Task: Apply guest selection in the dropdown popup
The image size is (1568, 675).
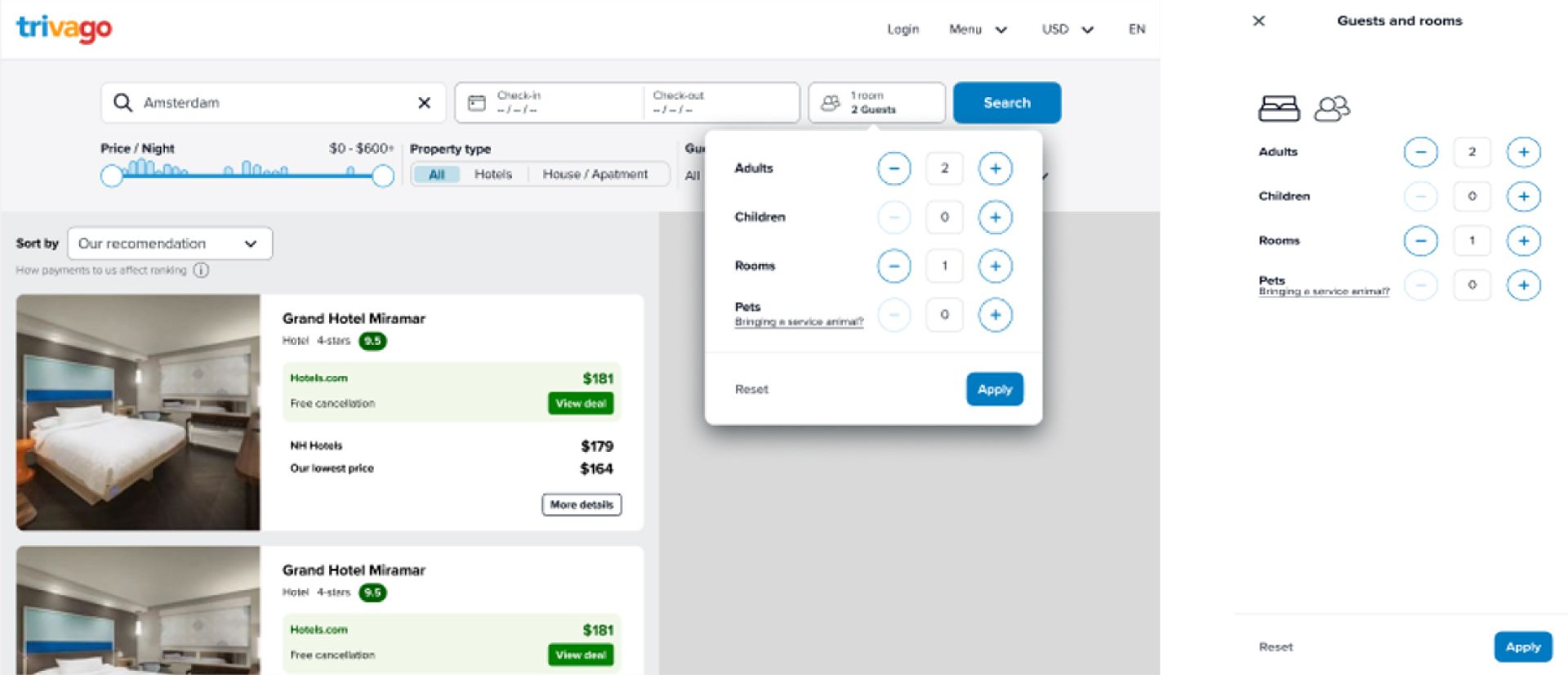Action: (x=995, y=389)
